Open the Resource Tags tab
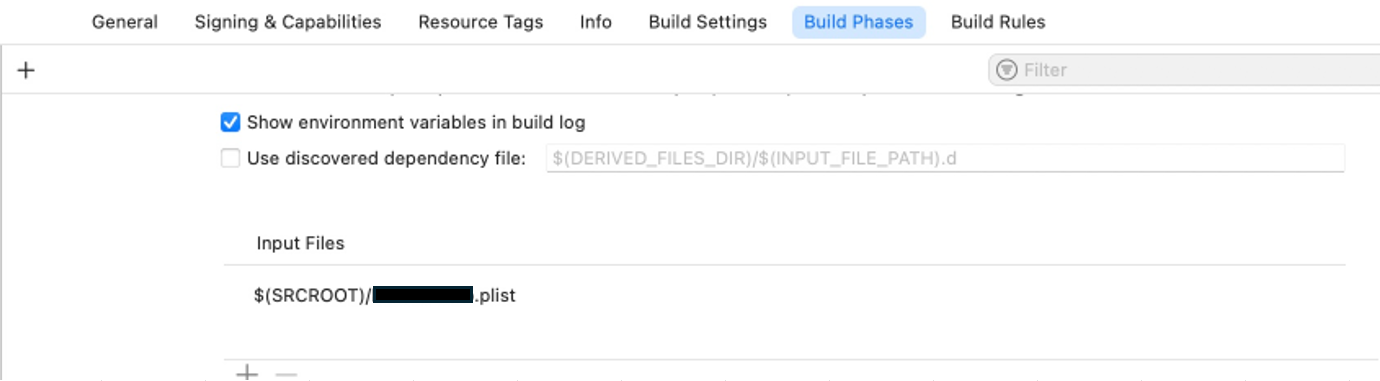The image size is (1380, 381). coord(481,22)
